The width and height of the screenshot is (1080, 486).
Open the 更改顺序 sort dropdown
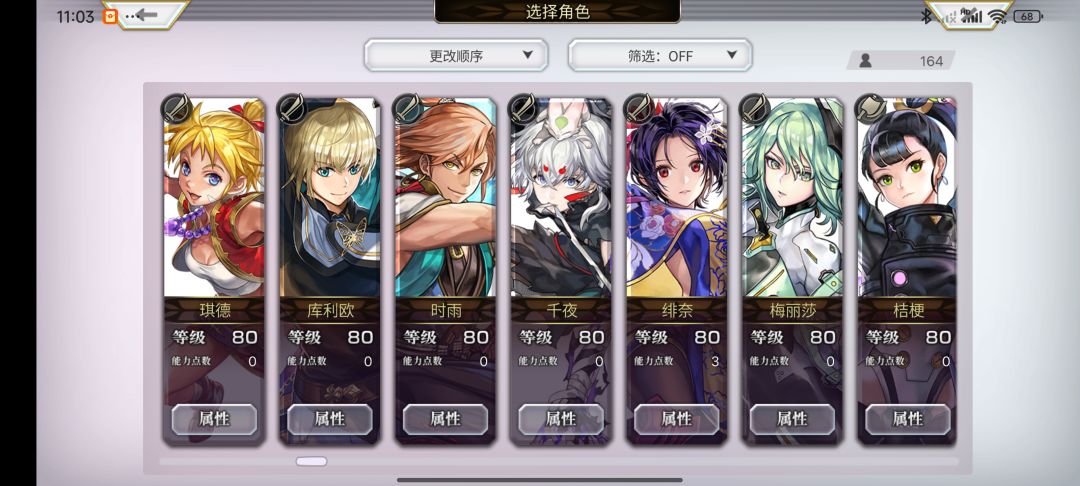click(456, 55)
